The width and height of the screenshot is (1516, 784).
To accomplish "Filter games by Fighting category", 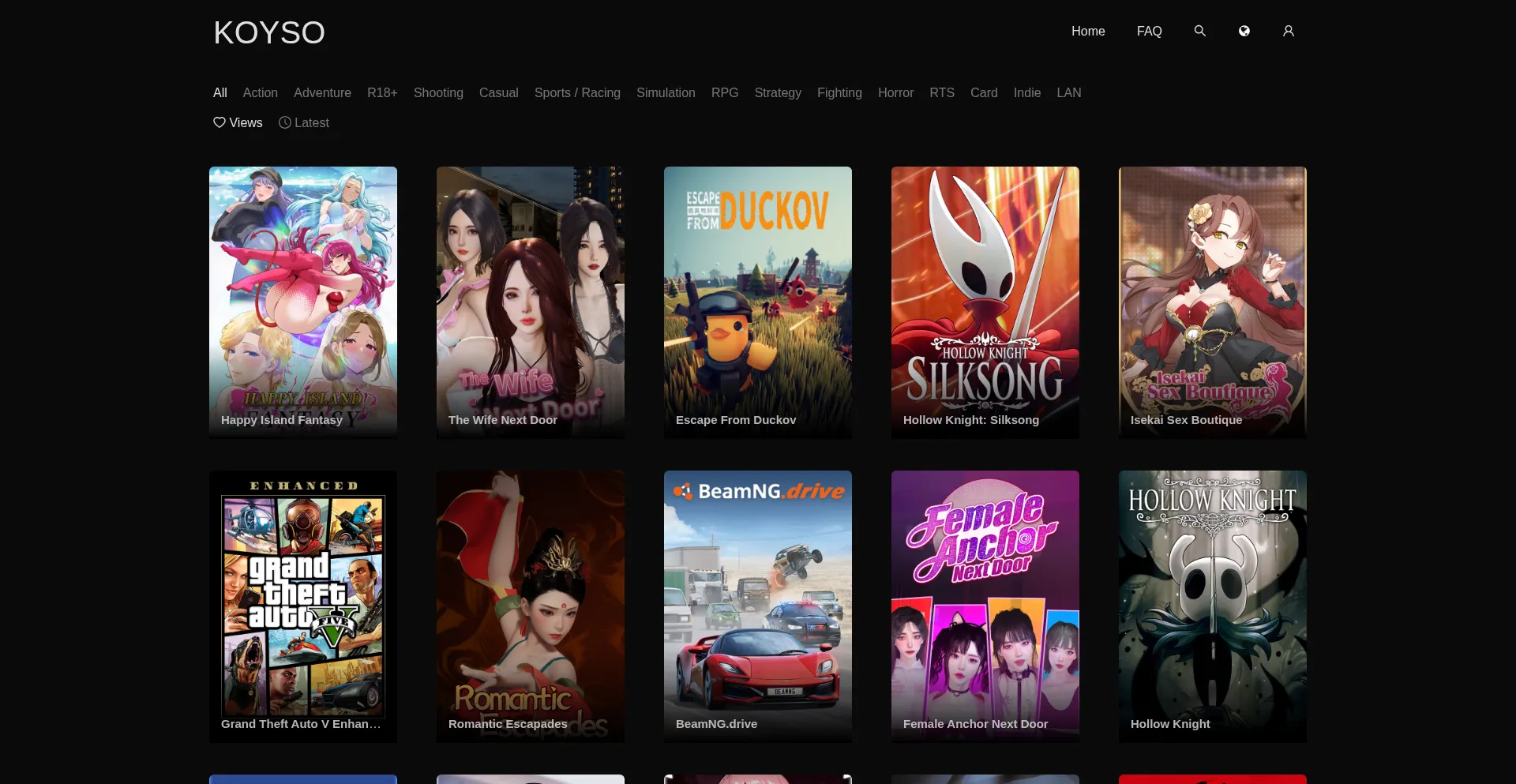I will pyautogui.click(x=839, y=92).
